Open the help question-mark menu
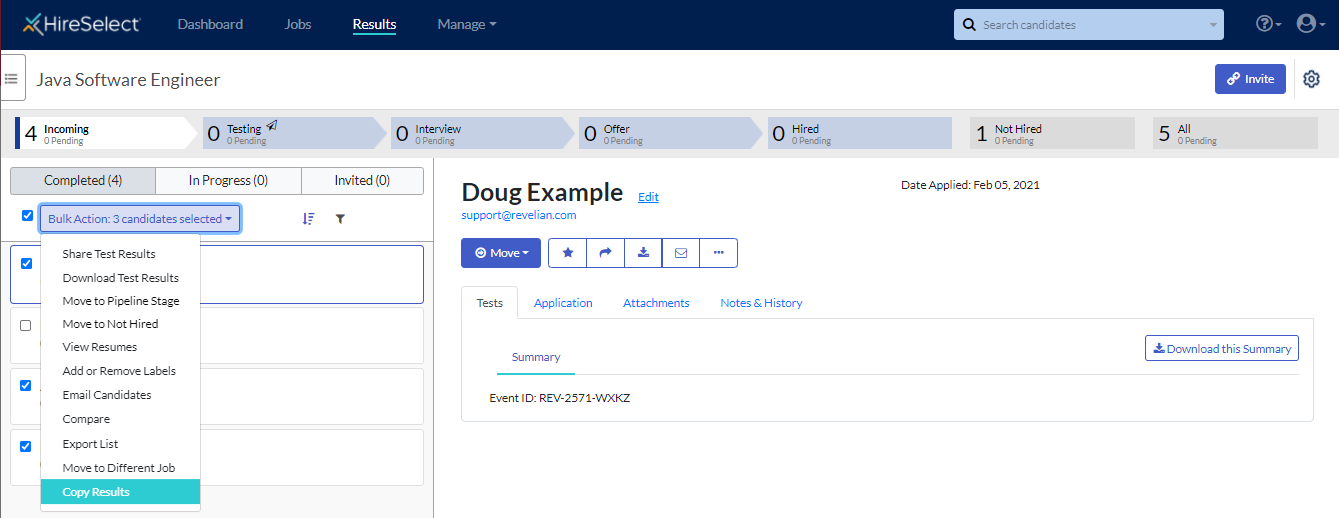1339x518 pixels. pos(1269,24)
